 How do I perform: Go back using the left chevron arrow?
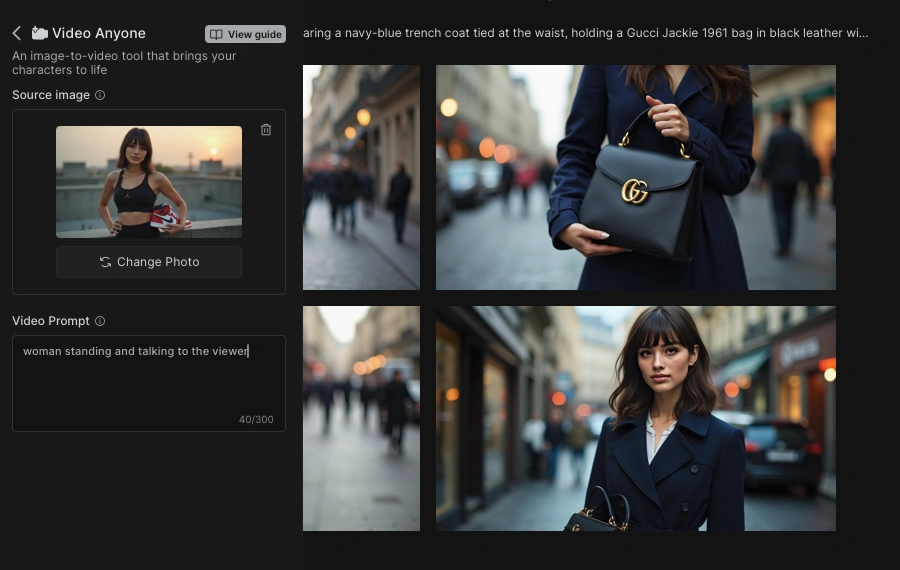[17, 33]
